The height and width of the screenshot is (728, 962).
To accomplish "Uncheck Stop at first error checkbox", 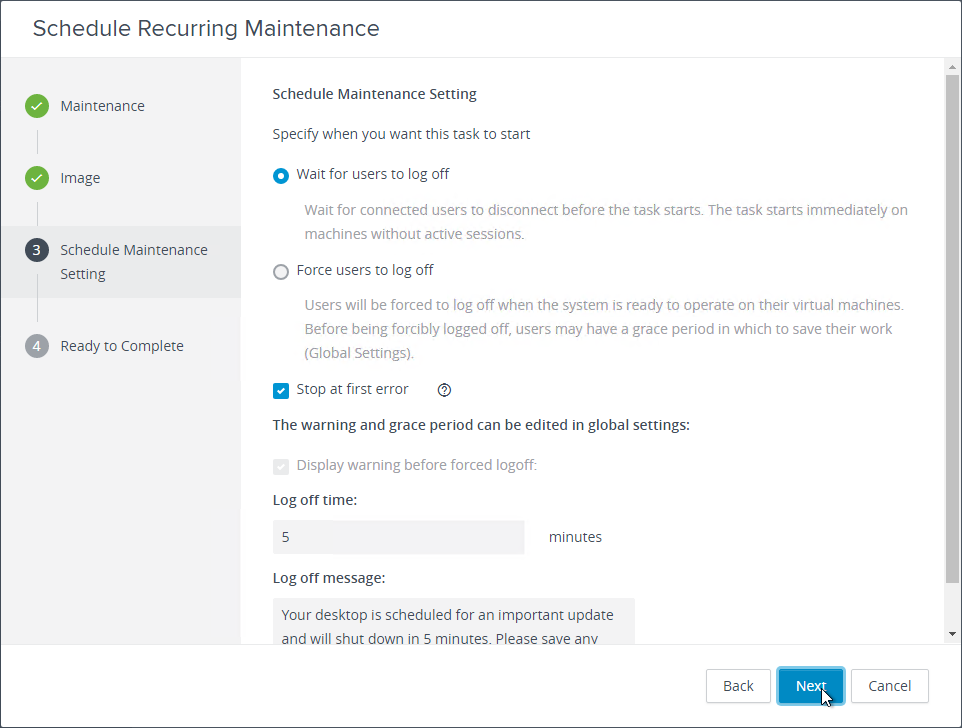I will tap(281, 391).
